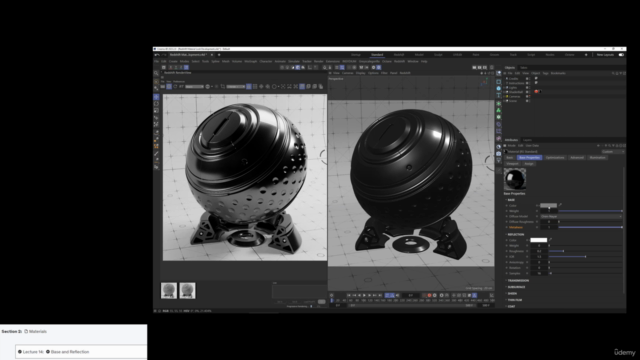Click the refresh render icon in RenderView
The image size is (640, 360).
[x=175, y=87]
